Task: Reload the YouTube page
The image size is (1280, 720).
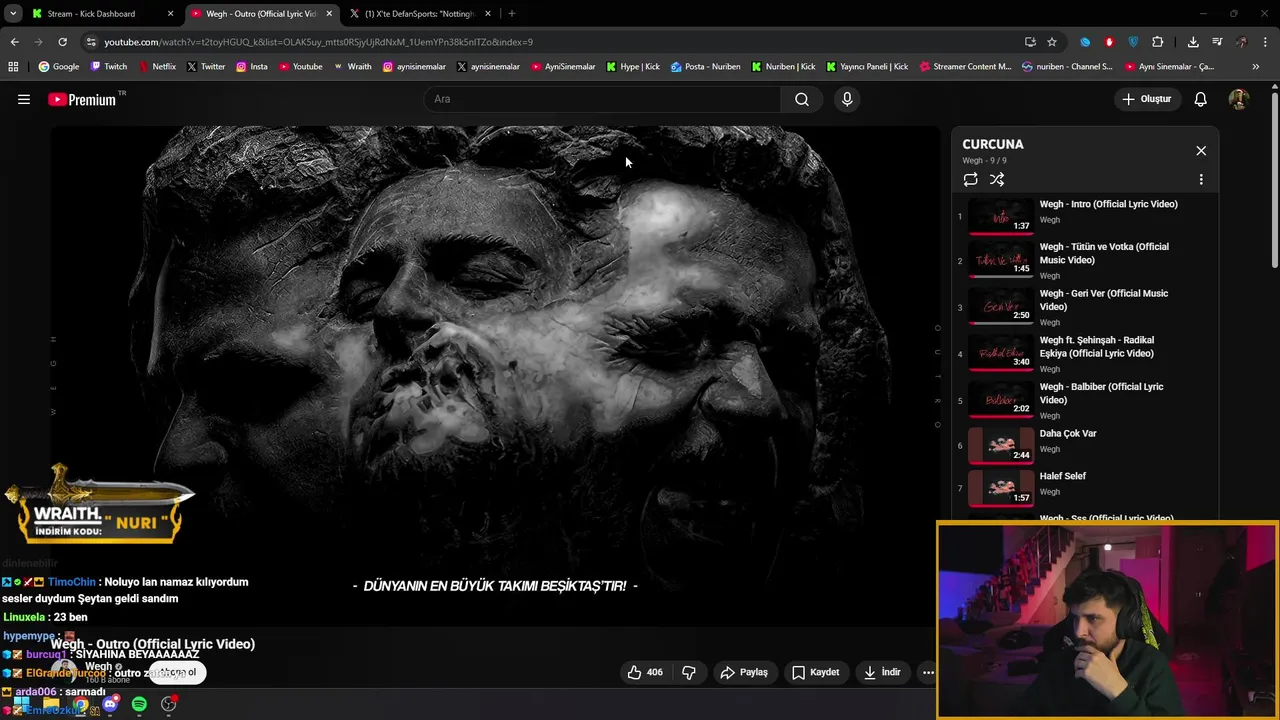Action: pyautogui.click(x=62, y=42)
